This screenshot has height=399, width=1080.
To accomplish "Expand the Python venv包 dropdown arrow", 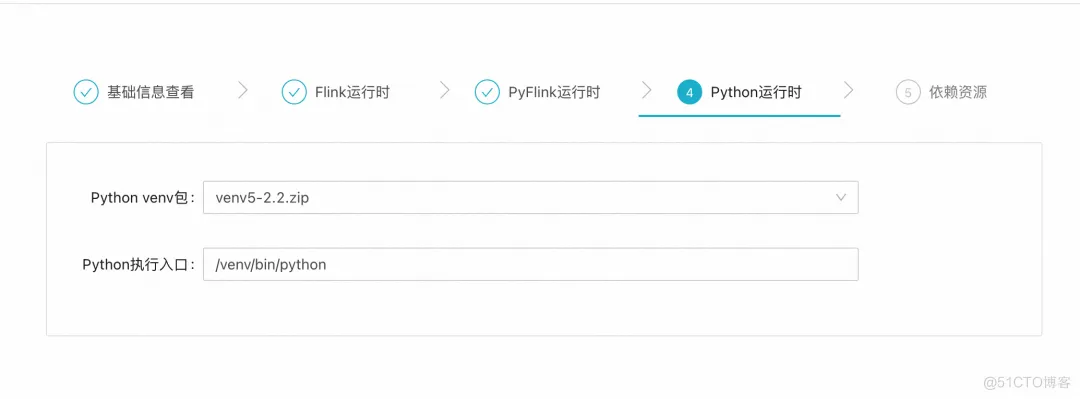I will pos(841,198).
